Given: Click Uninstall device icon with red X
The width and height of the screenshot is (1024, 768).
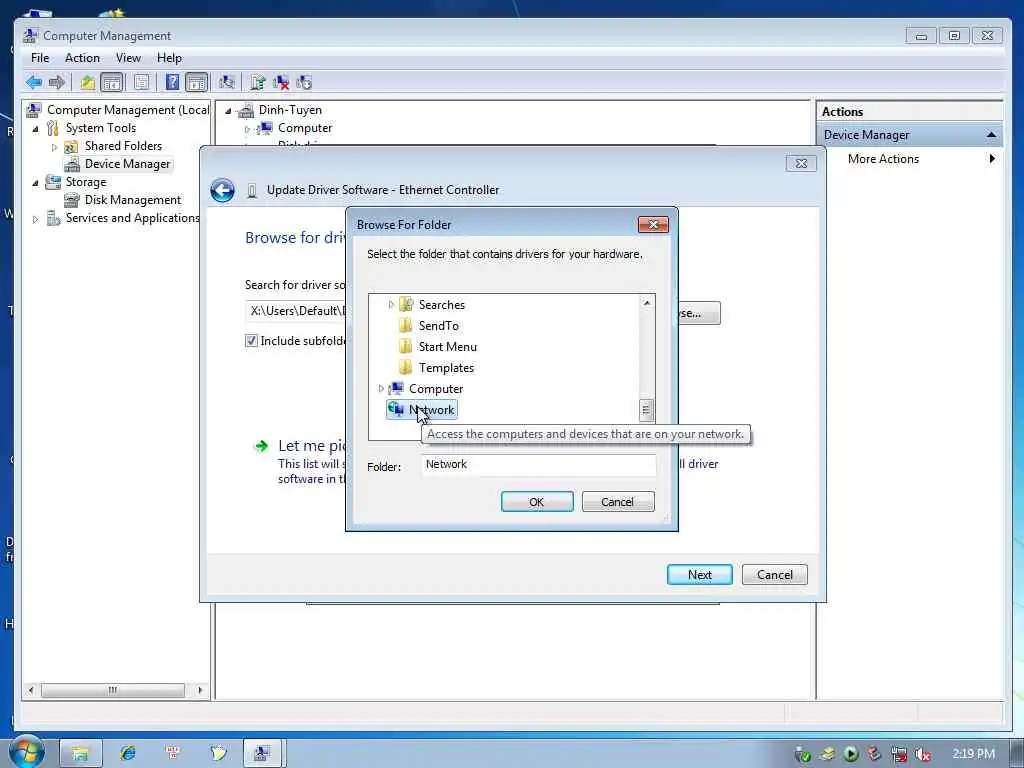Looking at the screenshot, I should point(281,82).
